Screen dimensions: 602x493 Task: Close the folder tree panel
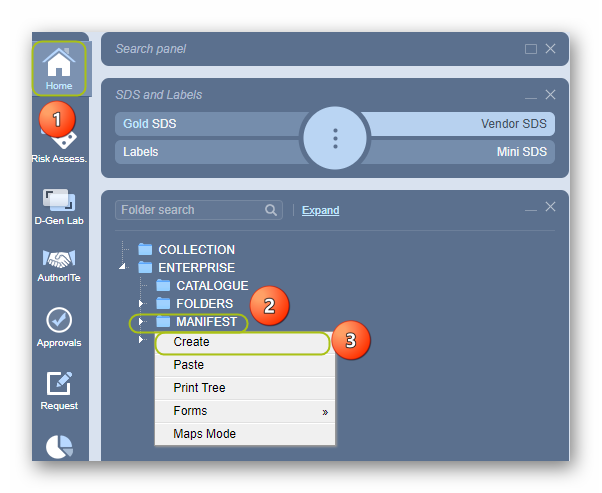click(551, 207)
